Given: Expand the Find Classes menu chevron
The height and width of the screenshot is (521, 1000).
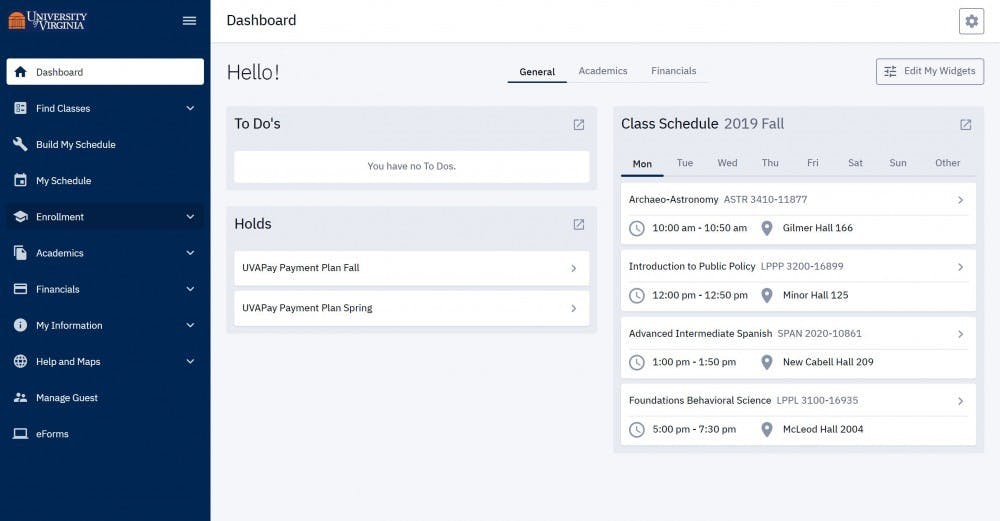Looking at the screenshot, I should click(x=190, y=108).
